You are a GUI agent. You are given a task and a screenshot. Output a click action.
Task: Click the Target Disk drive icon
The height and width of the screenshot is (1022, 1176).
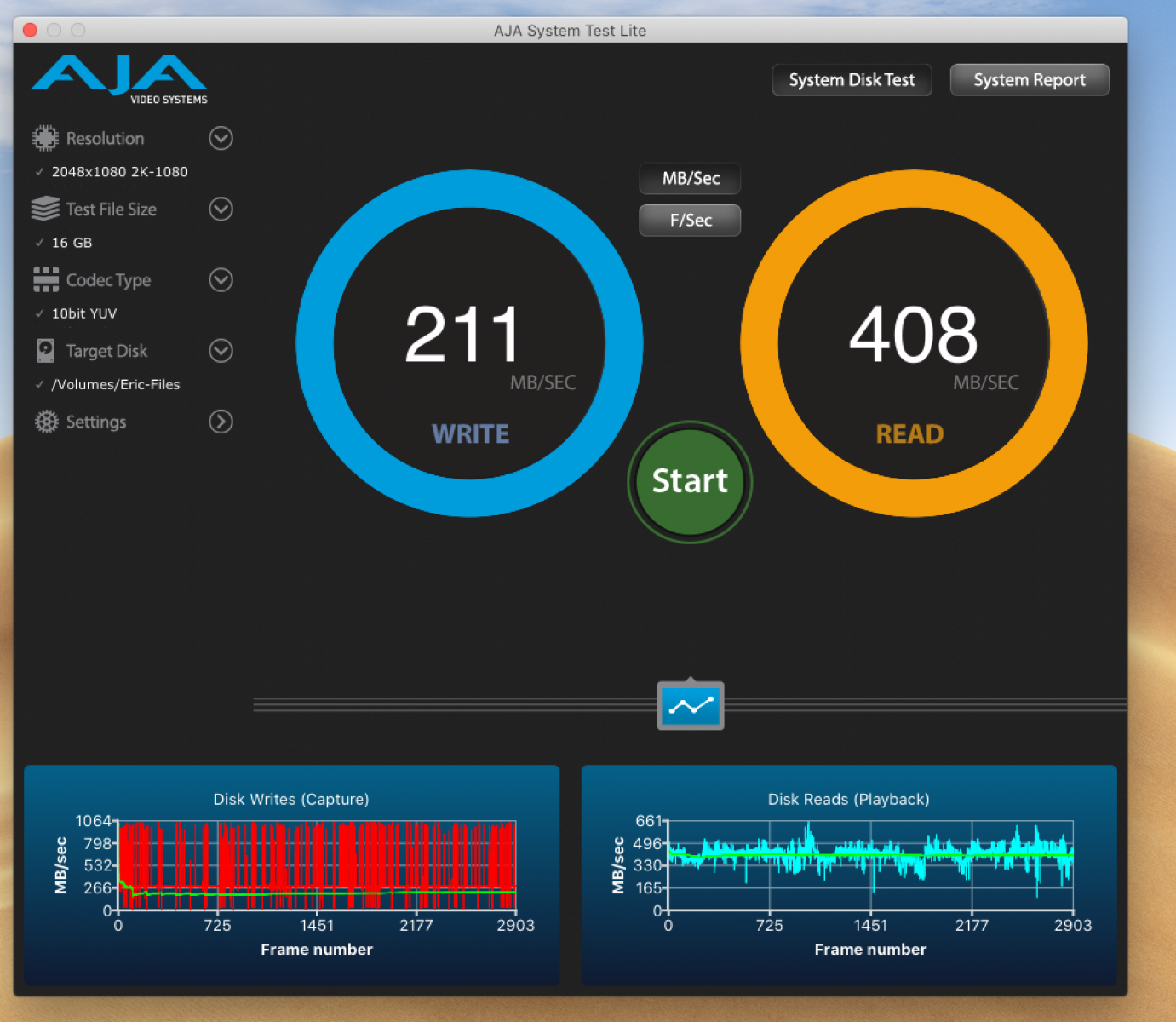click(45, 351)
